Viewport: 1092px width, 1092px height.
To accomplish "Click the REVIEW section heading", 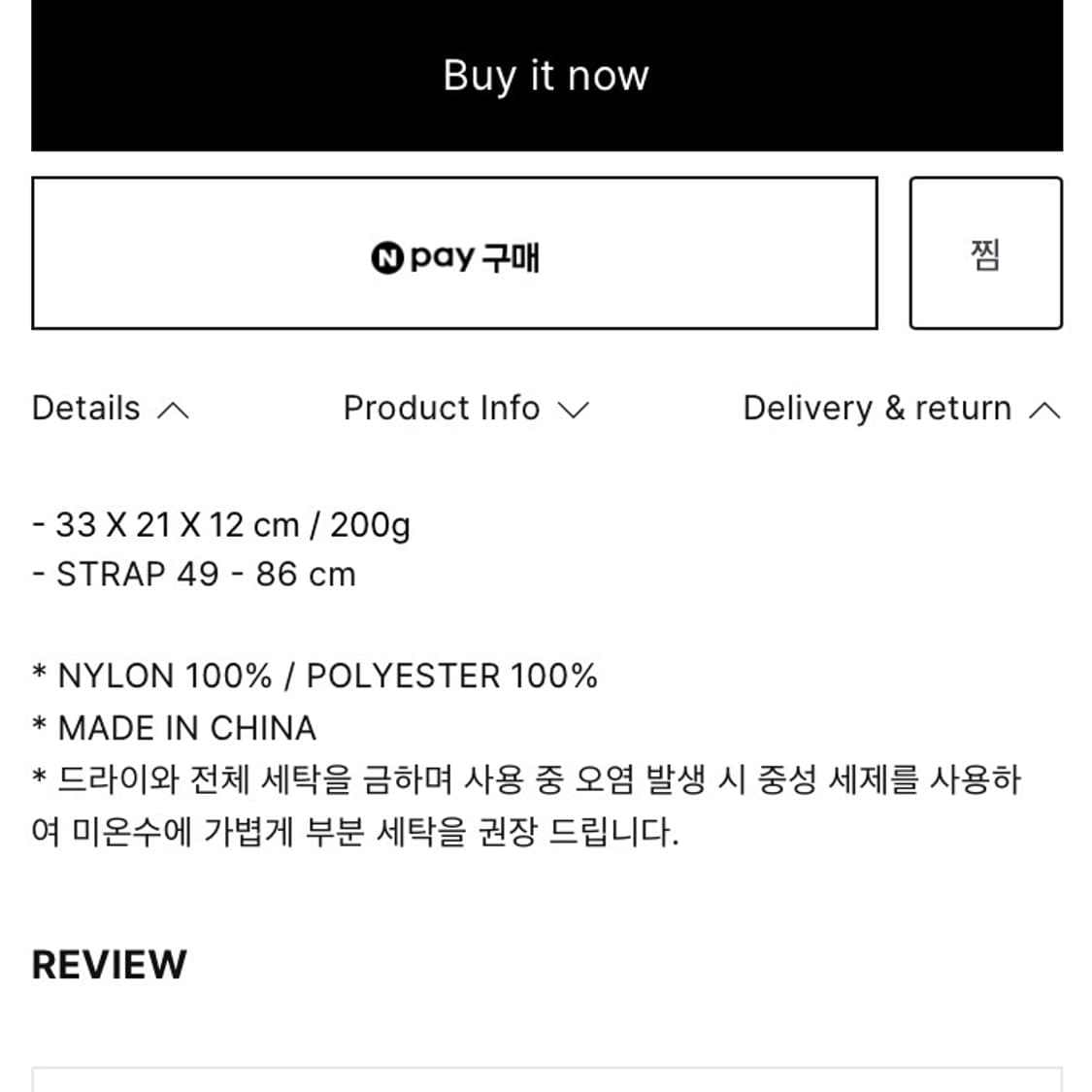I will [110, 965].
